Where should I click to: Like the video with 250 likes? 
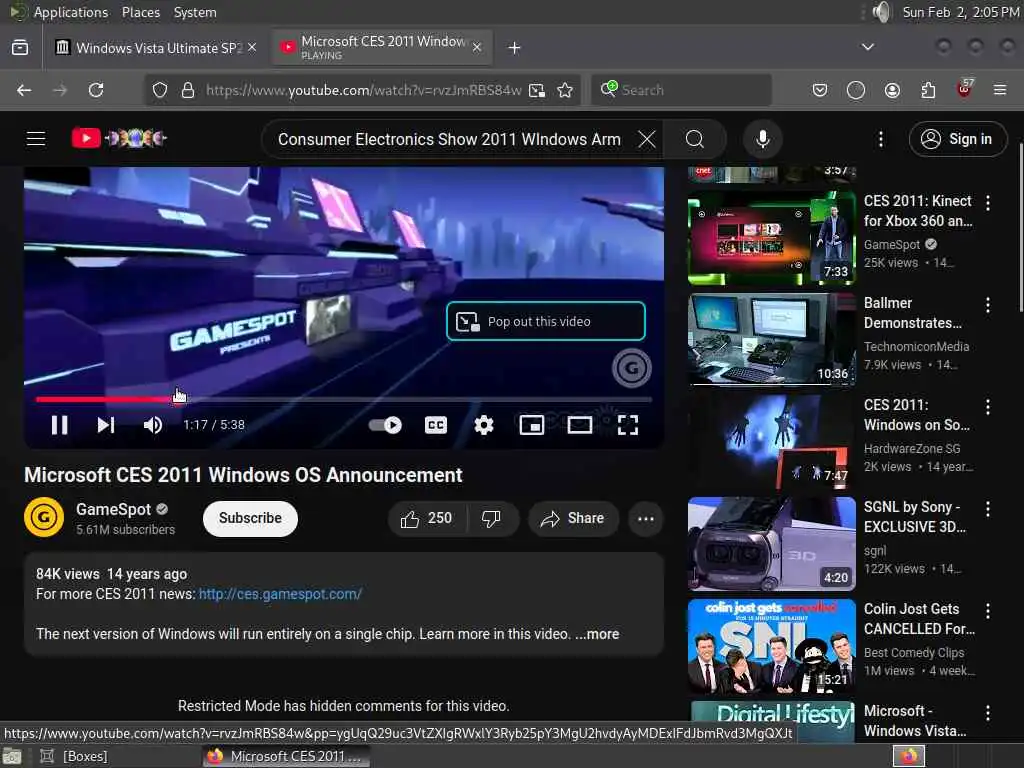point(427,519)
